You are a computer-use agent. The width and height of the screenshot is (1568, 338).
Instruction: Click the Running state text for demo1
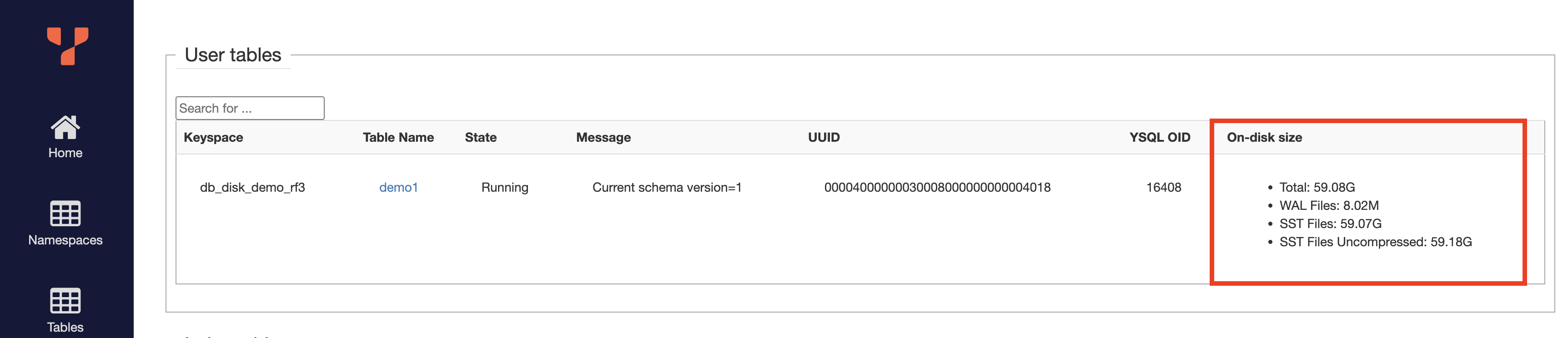(505, 187)
